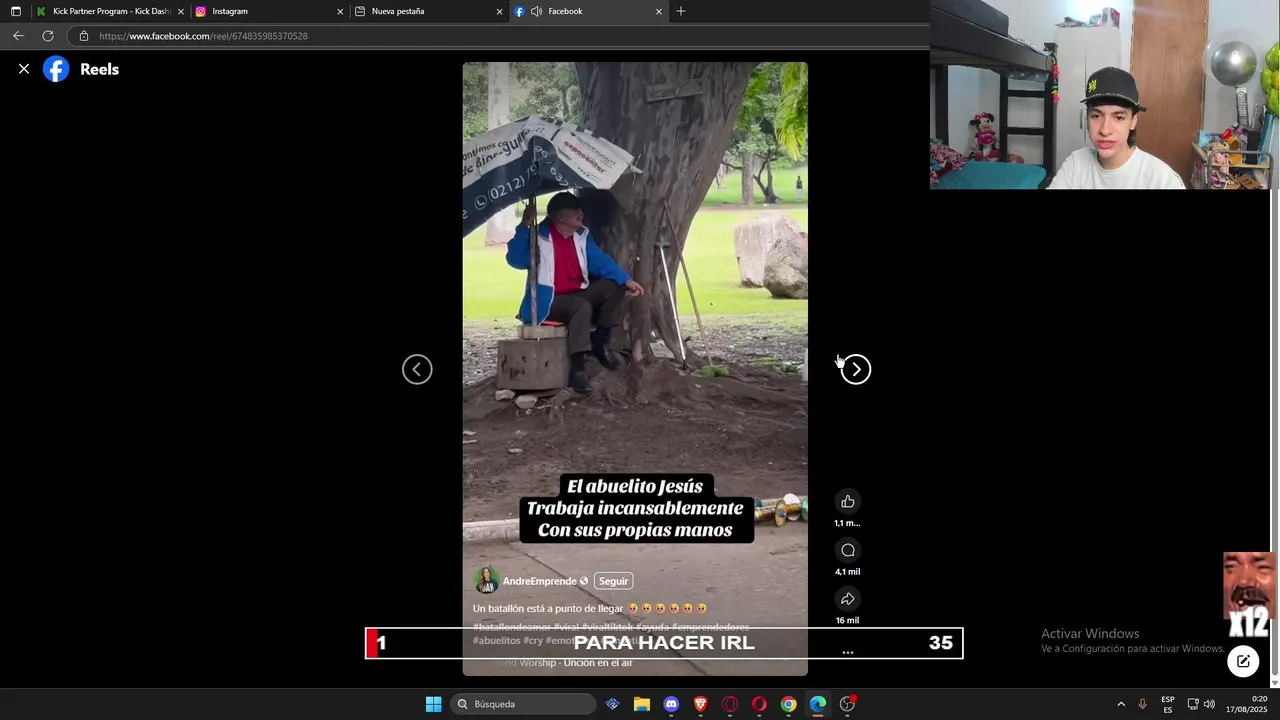Screen dimensions: 1280x720
Task: Click the Facebook logo beside Reels
Action: (56, 69)
